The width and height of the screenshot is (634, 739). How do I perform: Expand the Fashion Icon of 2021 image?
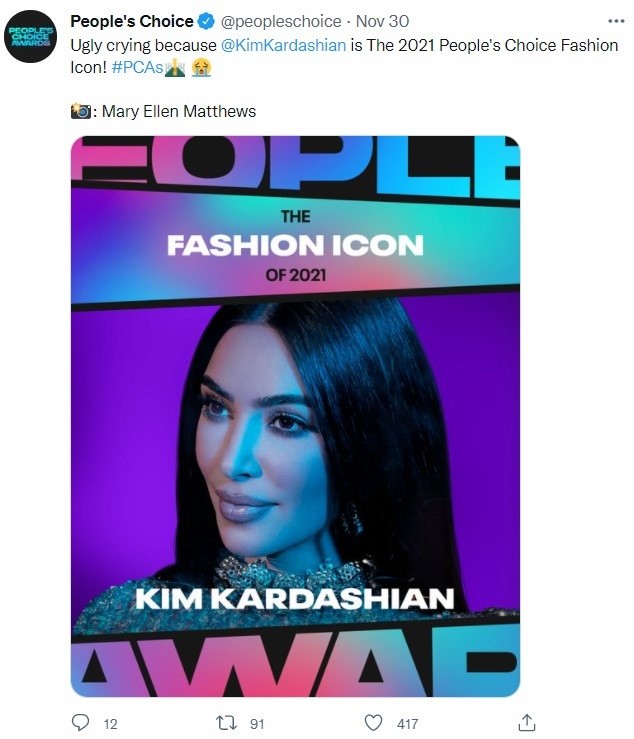(x=295, y=415)
